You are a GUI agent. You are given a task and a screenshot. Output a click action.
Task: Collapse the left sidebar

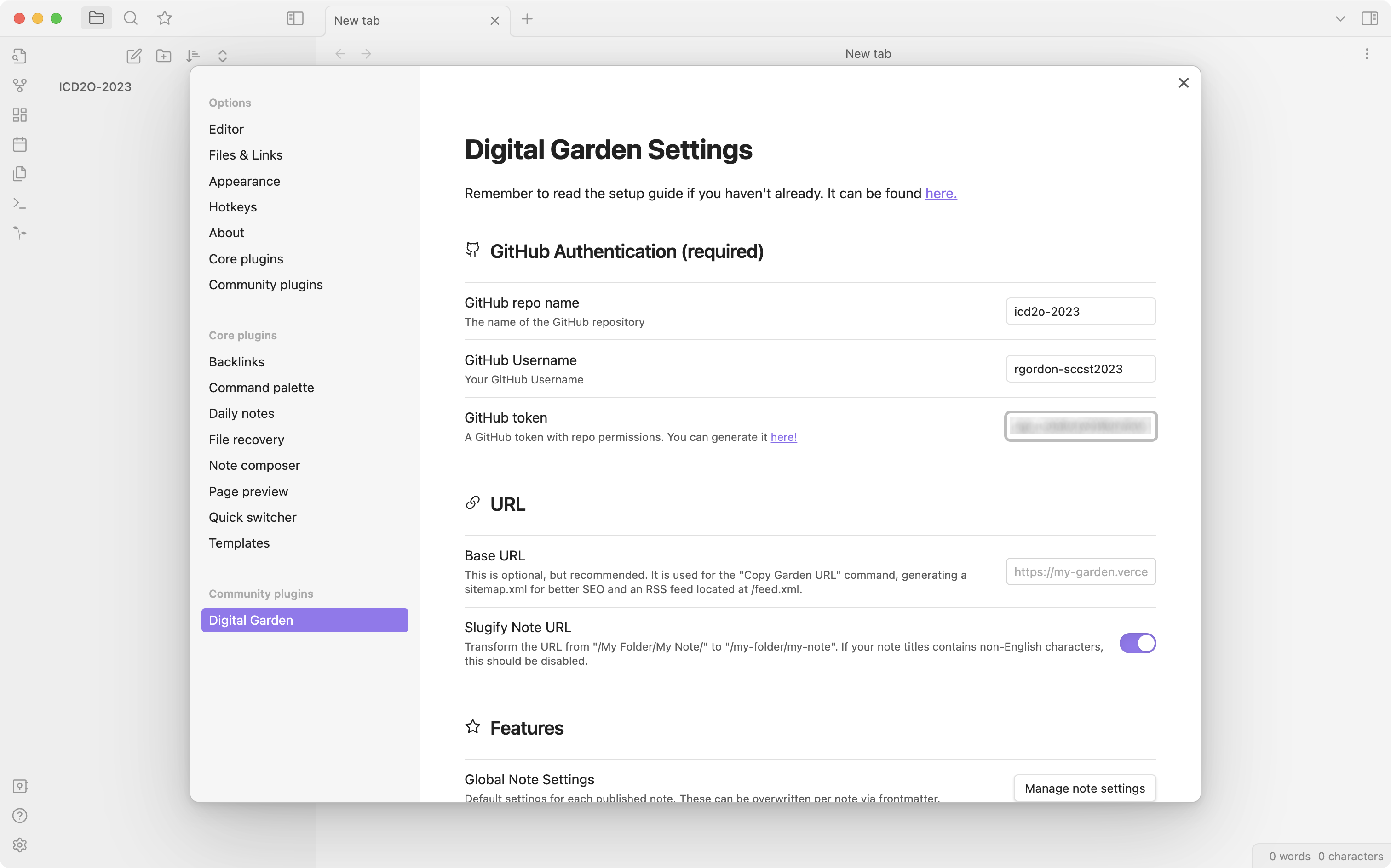click(x=295, y=18)
